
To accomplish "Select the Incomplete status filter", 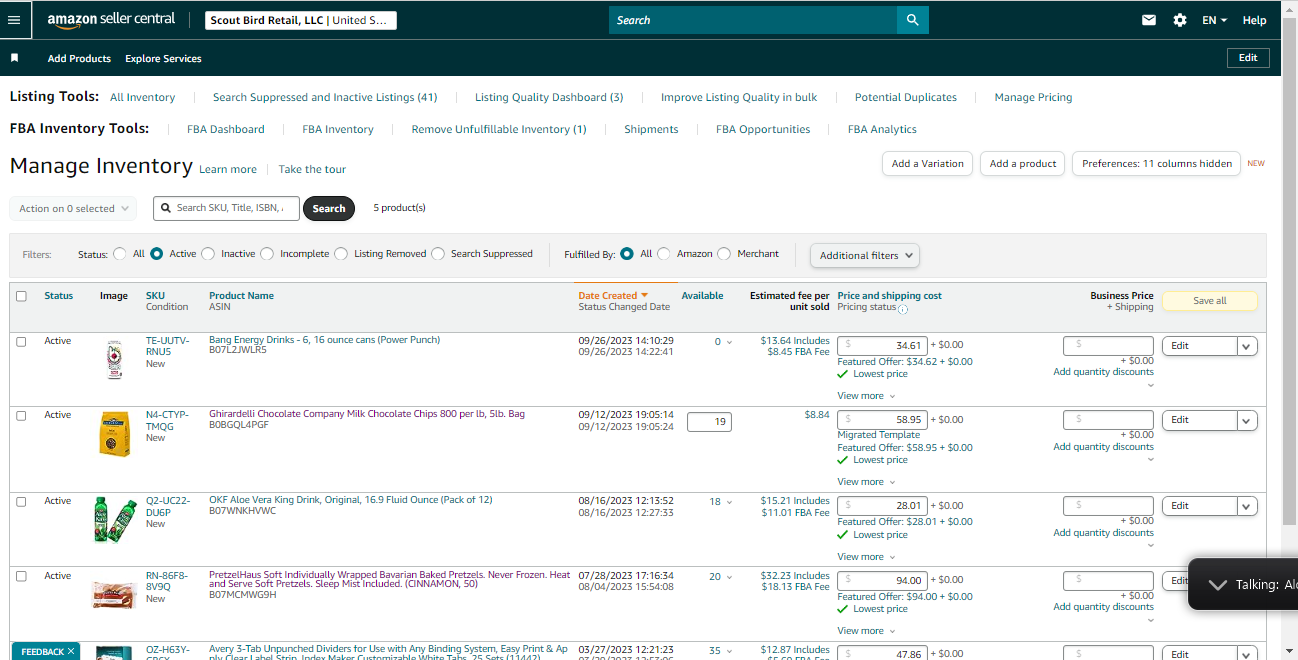I will (x=267, y=254).
